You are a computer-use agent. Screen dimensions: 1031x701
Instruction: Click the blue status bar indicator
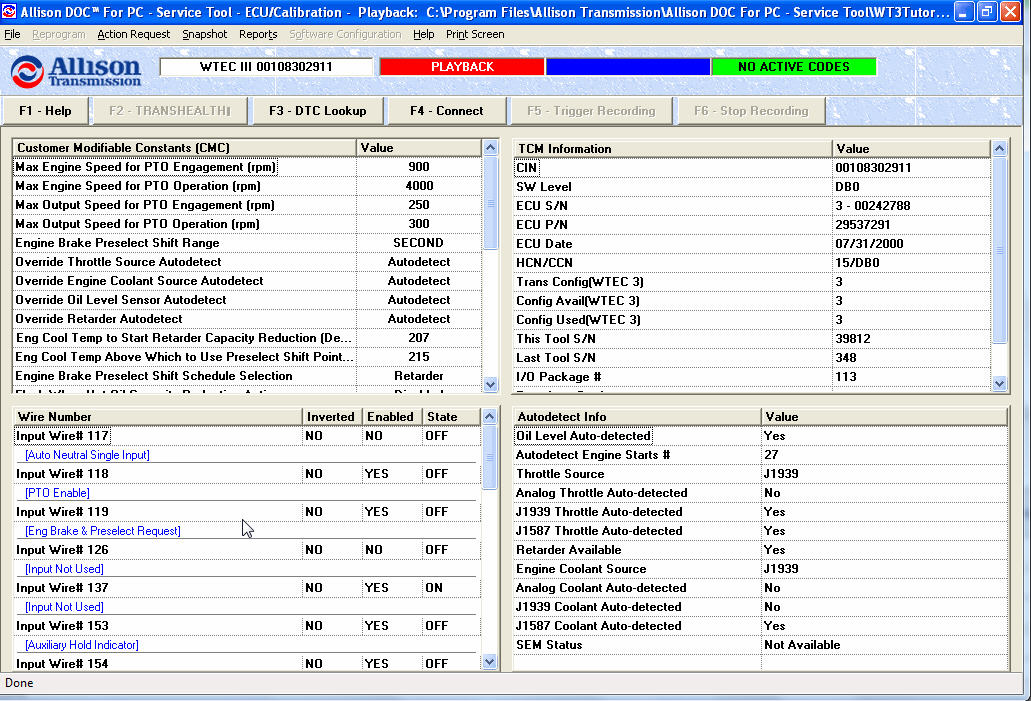click(x=628, y=66)
